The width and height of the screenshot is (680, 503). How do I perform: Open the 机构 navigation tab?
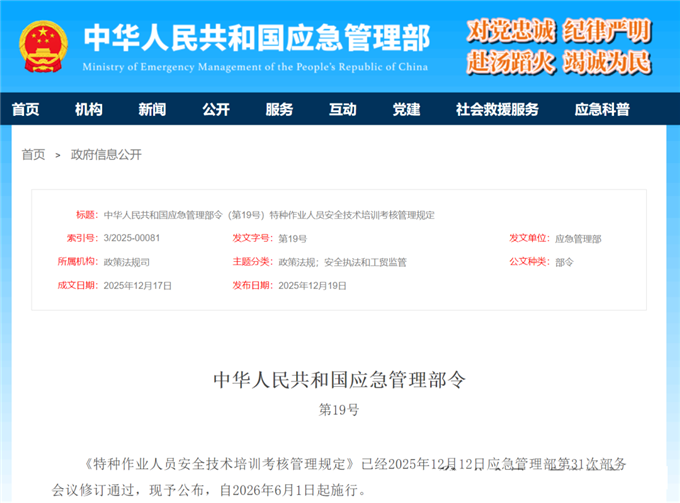89,110
